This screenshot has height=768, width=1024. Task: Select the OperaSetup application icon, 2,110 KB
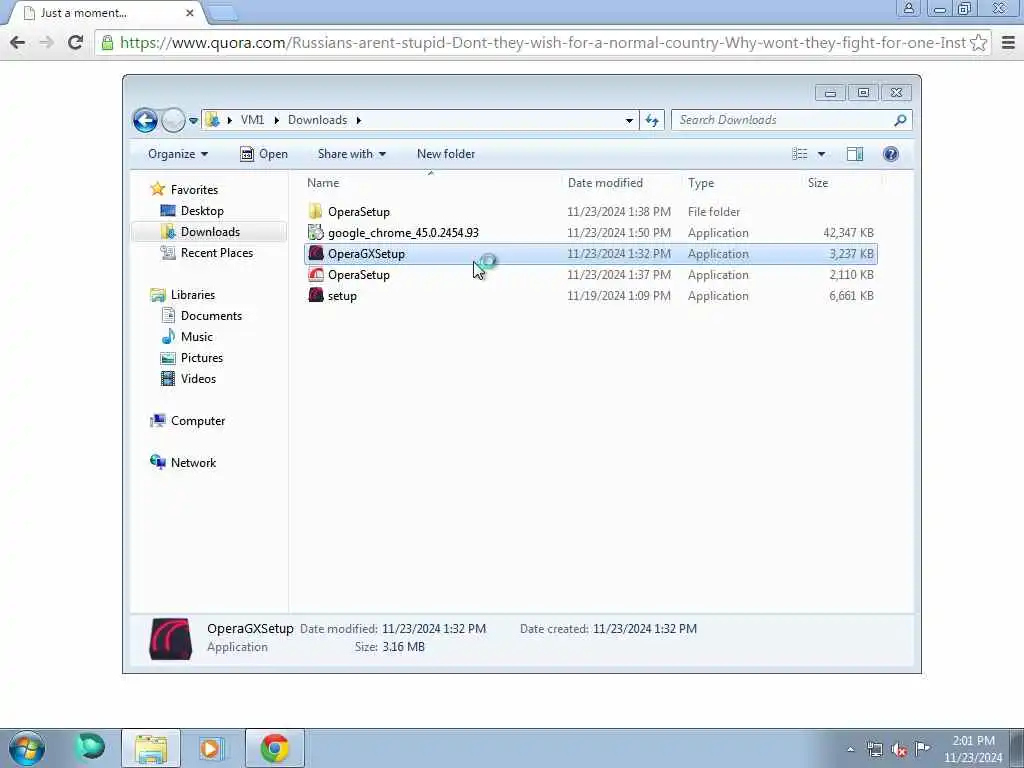click(315, 274)
